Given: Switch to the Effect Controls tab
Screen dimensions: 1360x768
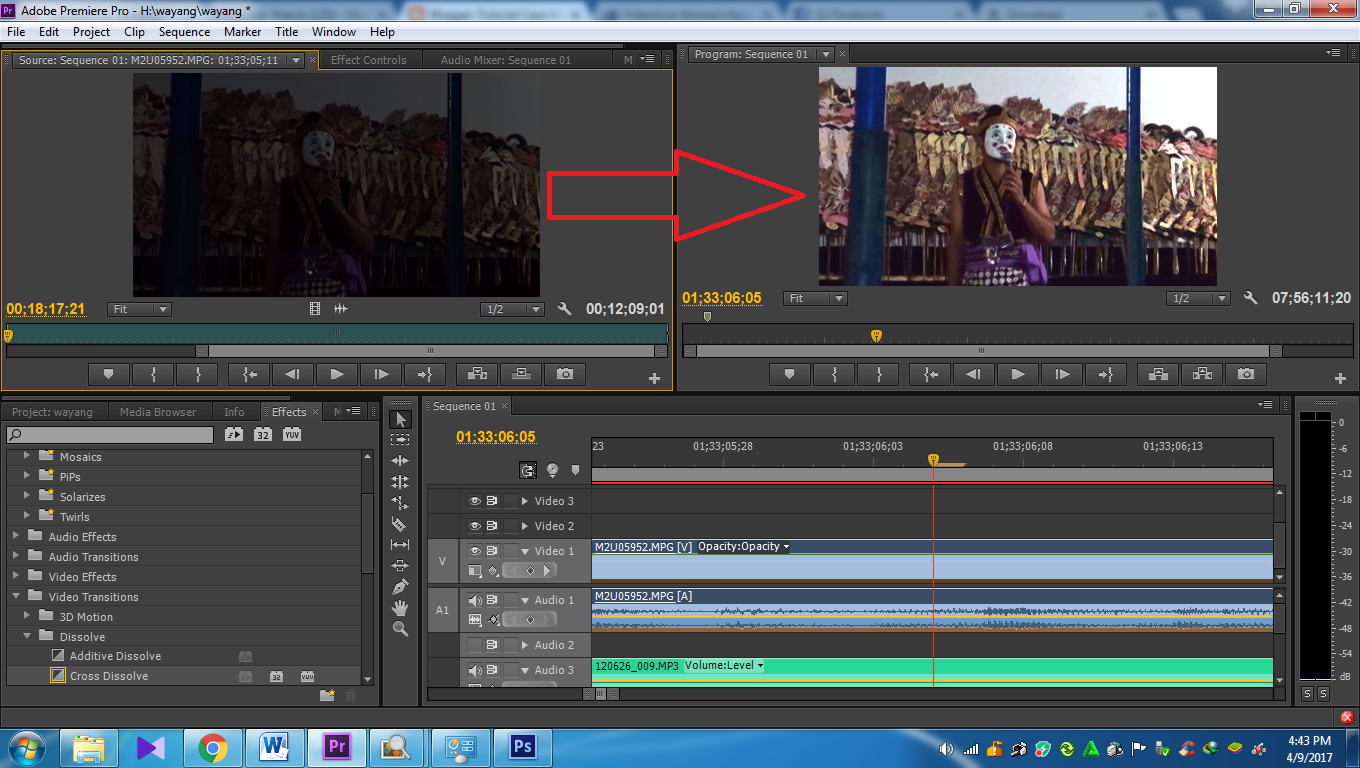Looking at the screenshot, I should (x=368, y=60).
